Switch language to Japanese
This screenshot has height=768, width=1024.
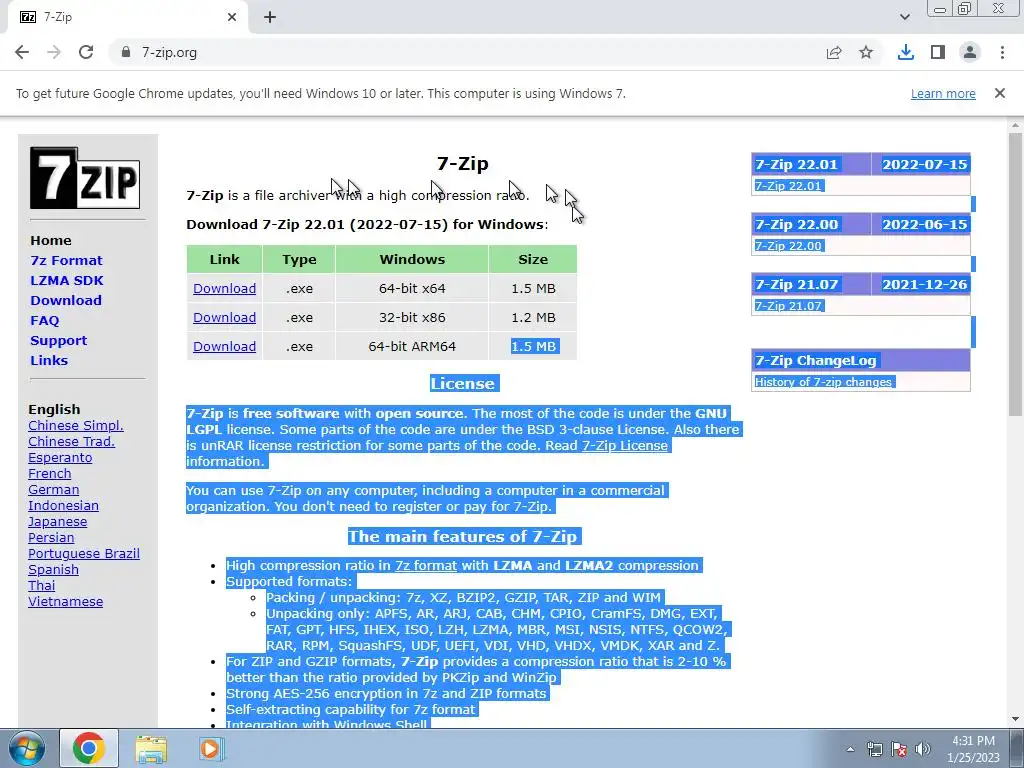[x=57, y=522]
